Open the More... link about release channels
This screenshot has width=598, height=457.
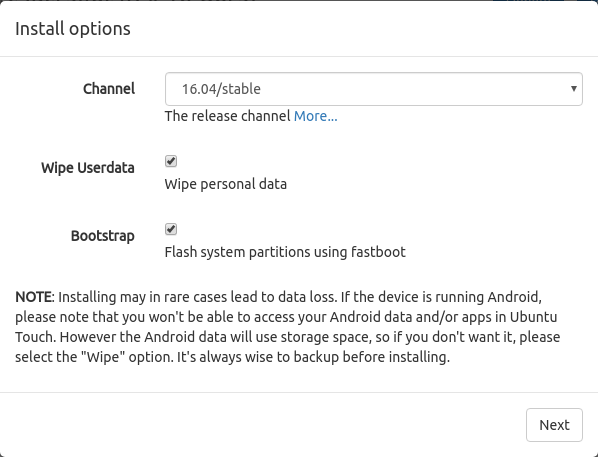point(315,116)
